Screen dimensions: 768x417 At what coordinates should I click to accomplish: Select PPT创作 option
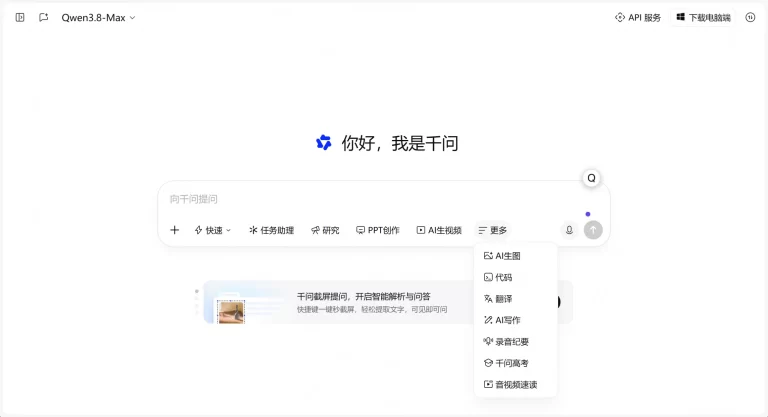pos(378,230)
